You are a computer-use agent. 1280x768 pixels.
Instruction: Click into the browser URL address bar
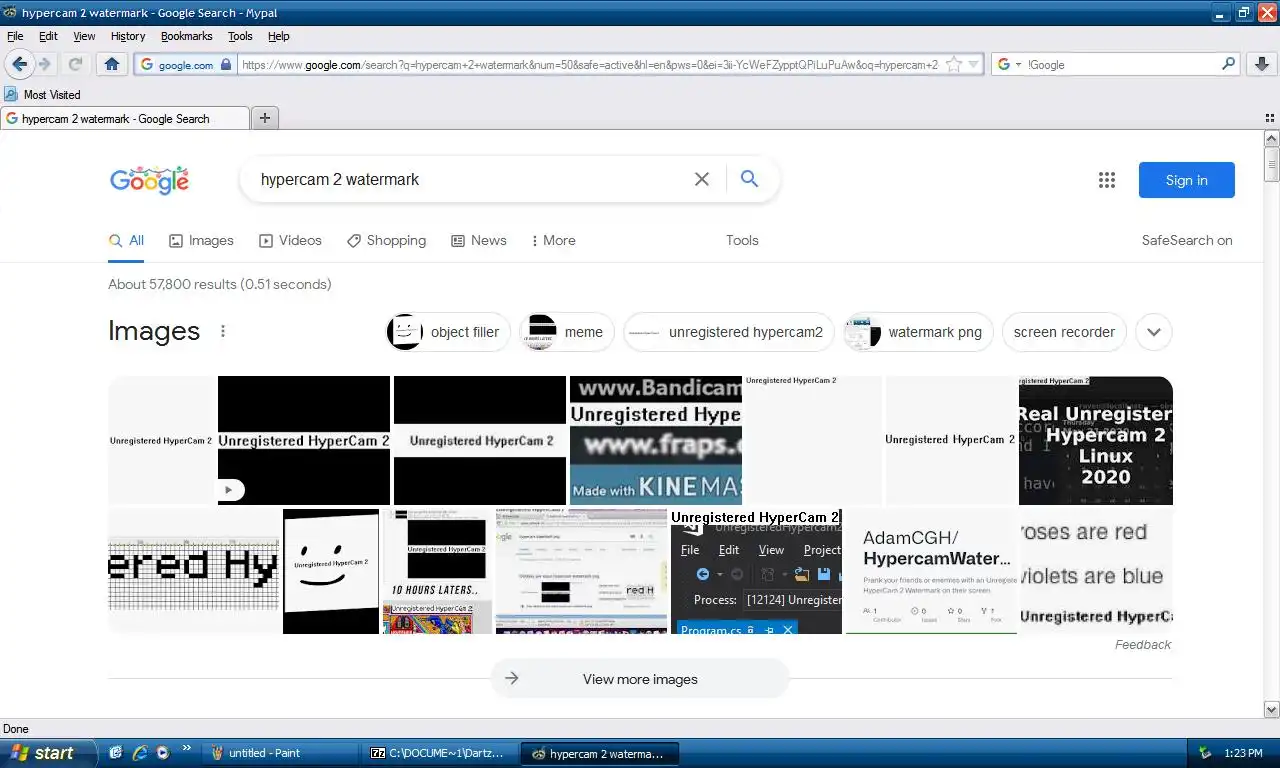coord(590,64)
